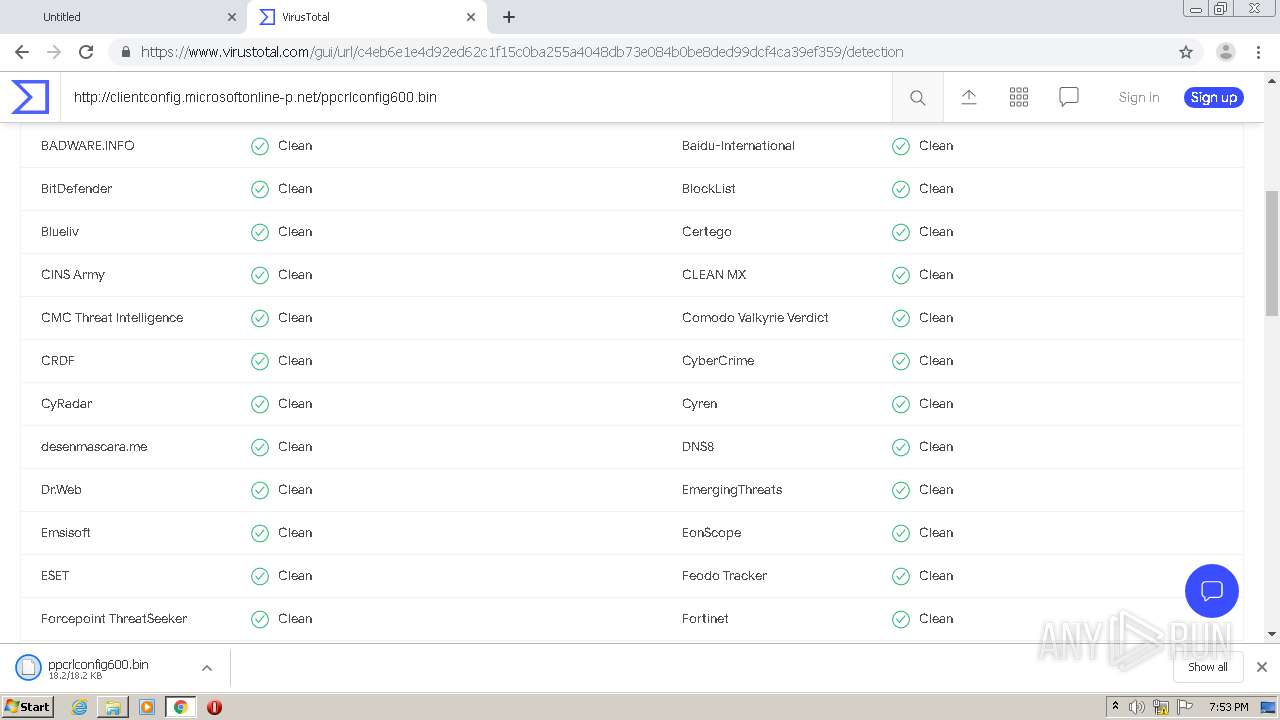Switch to the Untitled tab
The width and height of the screenshot is (1280, 720).
[124, 17]
